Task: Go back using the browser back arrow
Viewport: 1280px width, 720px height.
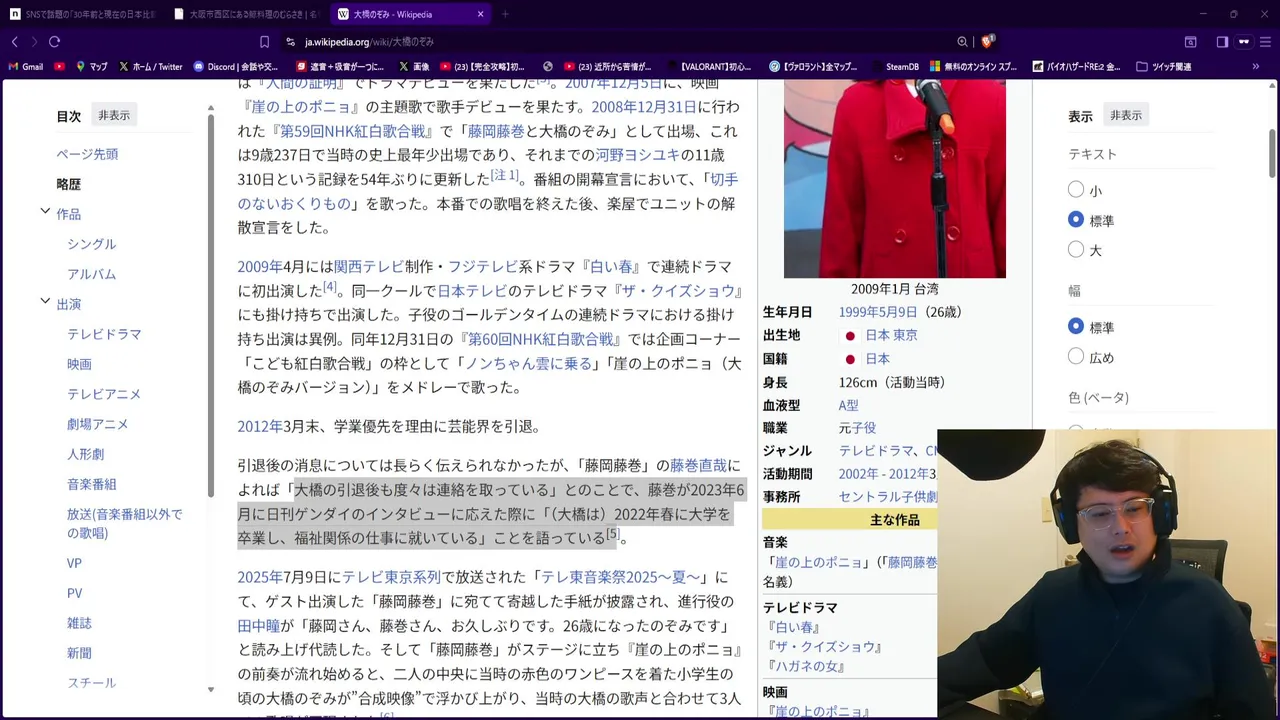Action: point(14,42)
